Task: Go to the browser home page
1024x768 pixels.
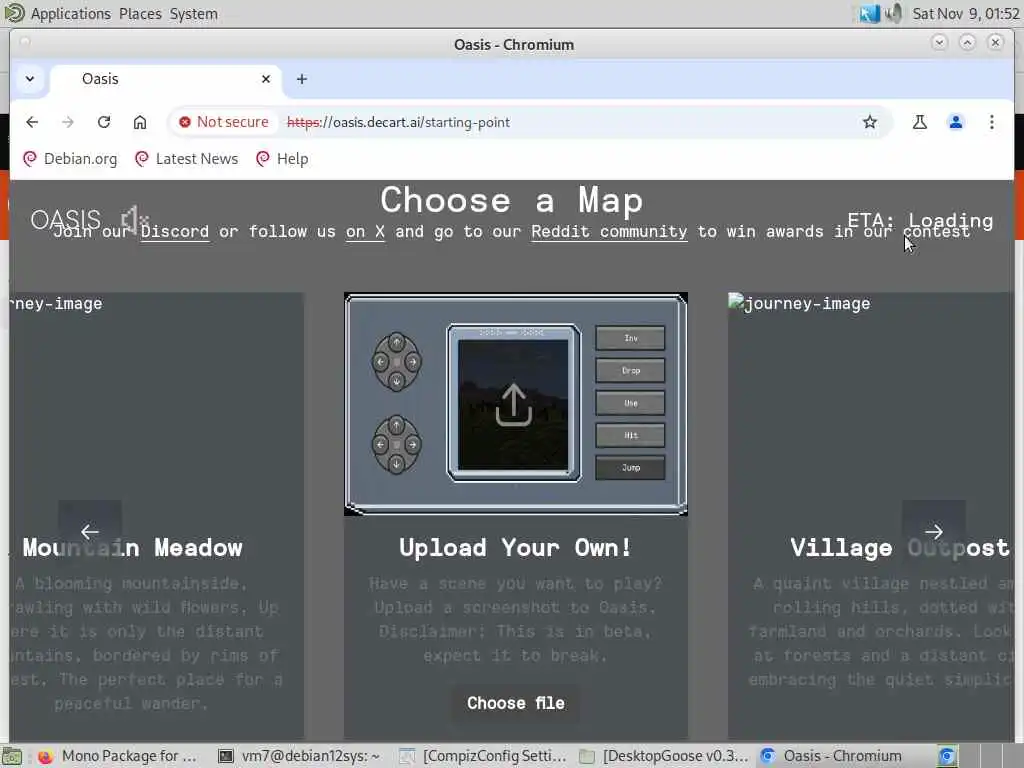Action: [140, 122]
